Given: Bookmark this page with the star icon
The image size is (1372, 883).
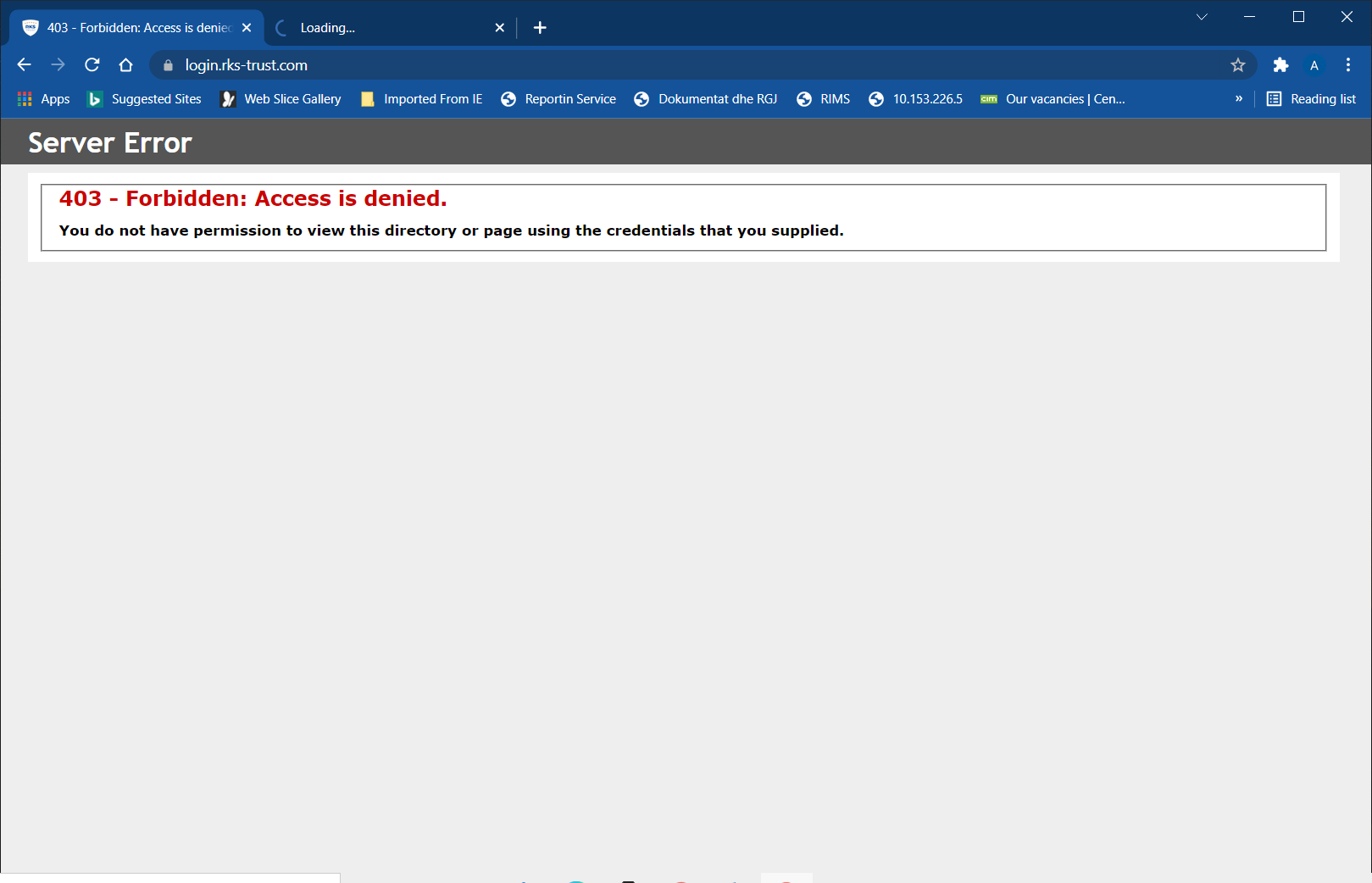Looking at the screenshot, I should pyautogui.click(x=1238, y=65).
